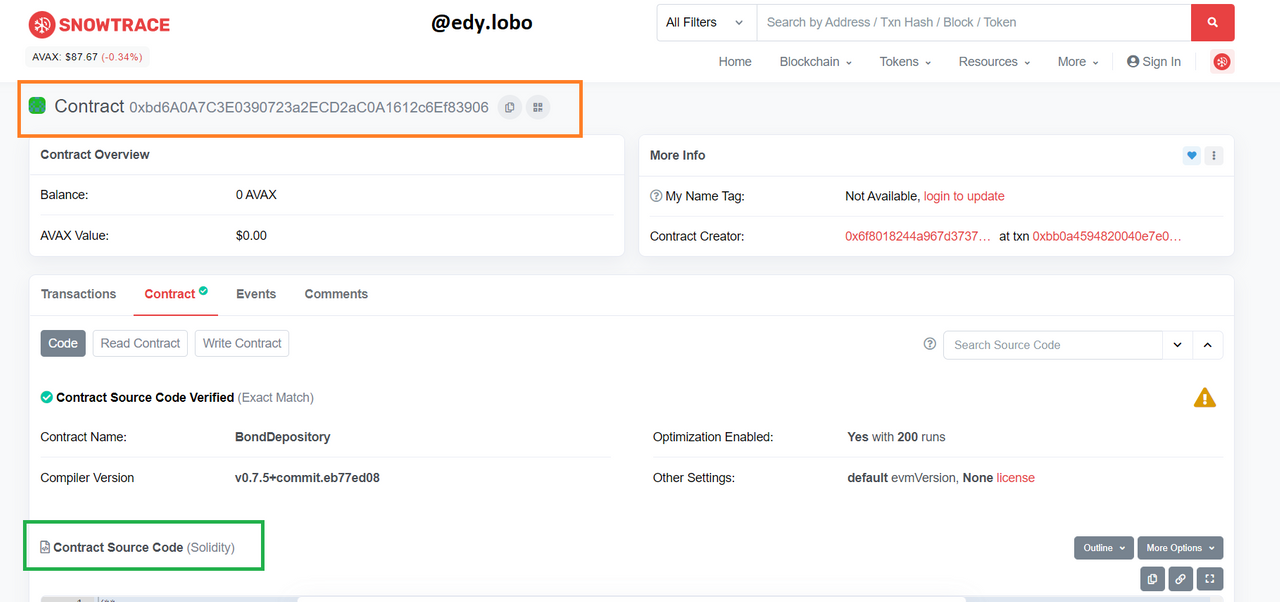Click the Contract Overview heading
Image resolution: width=1280 pixels, height=602 pixels.
[95, 154]
